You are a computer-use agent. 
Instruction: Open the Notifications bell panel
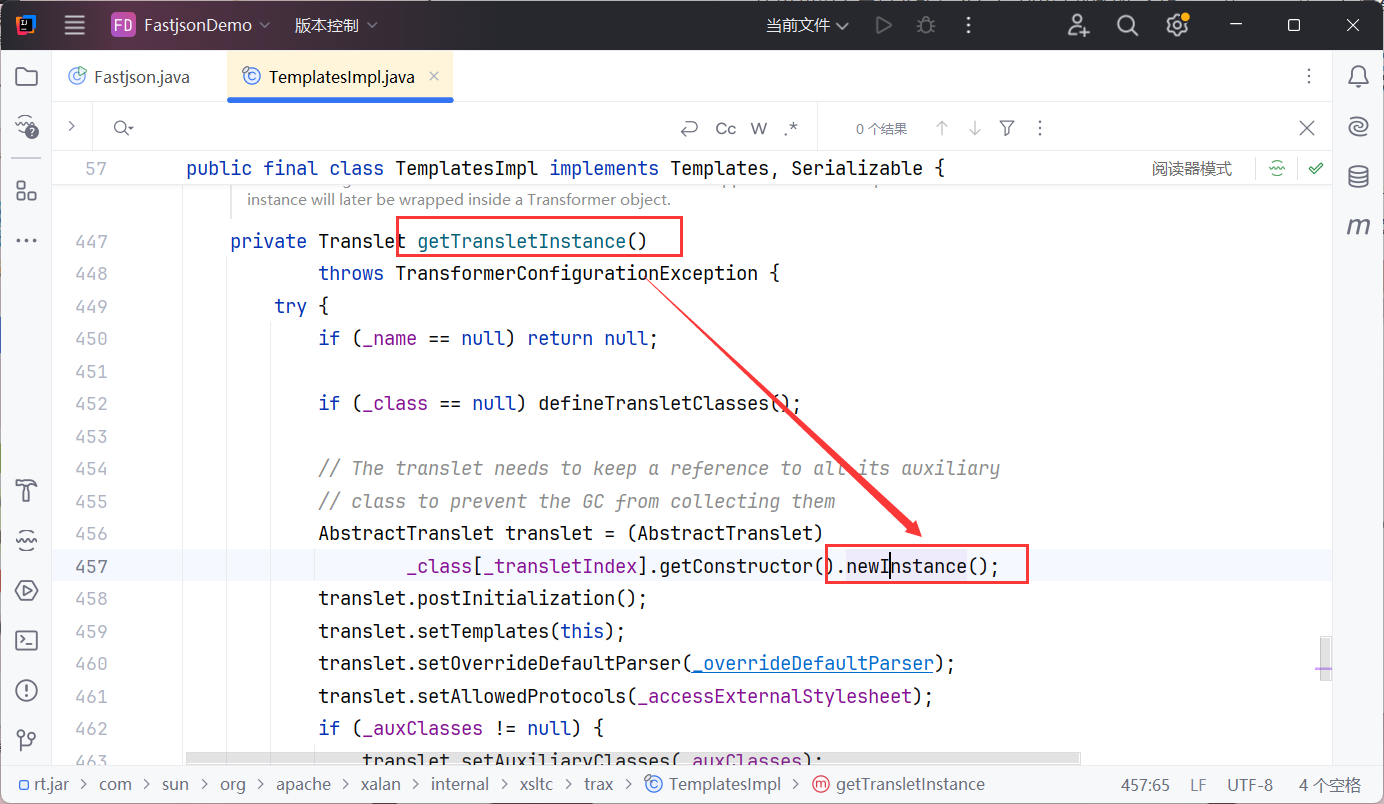click(x=1358, y=77)
